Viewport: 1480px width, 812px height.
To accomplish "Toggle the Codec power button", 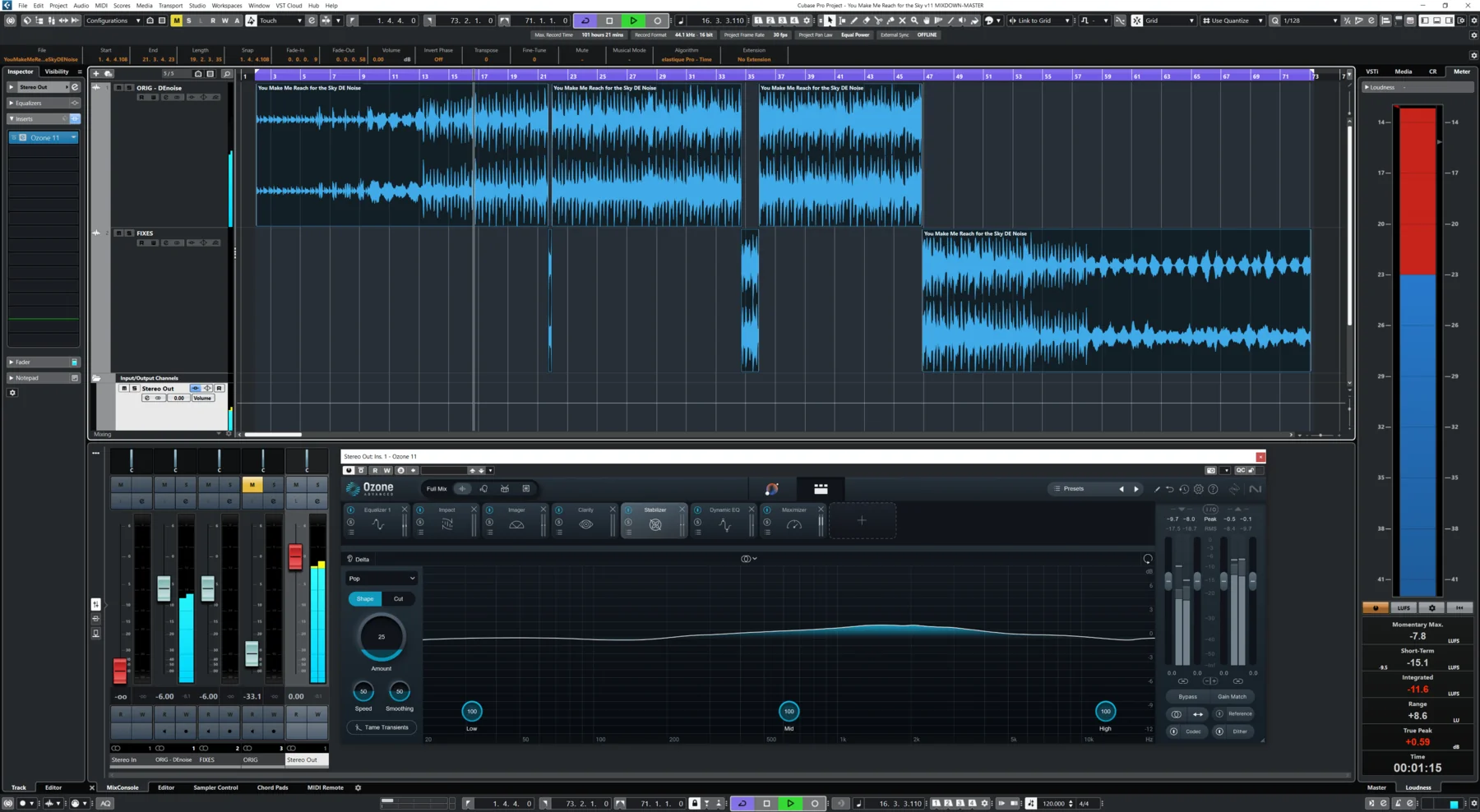I will [1173, 731].
